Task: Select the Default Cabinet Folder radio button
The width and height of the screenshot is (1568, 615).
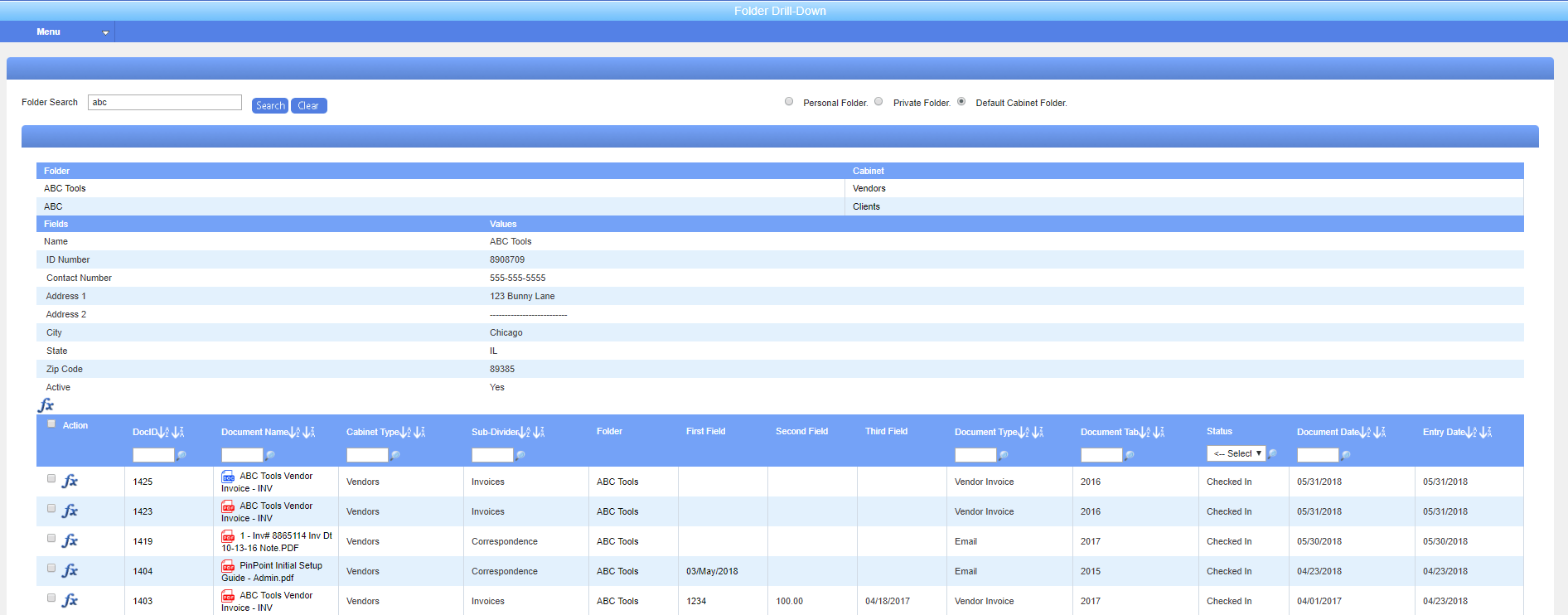Action: pyautogui.click(x=961, y=102)
